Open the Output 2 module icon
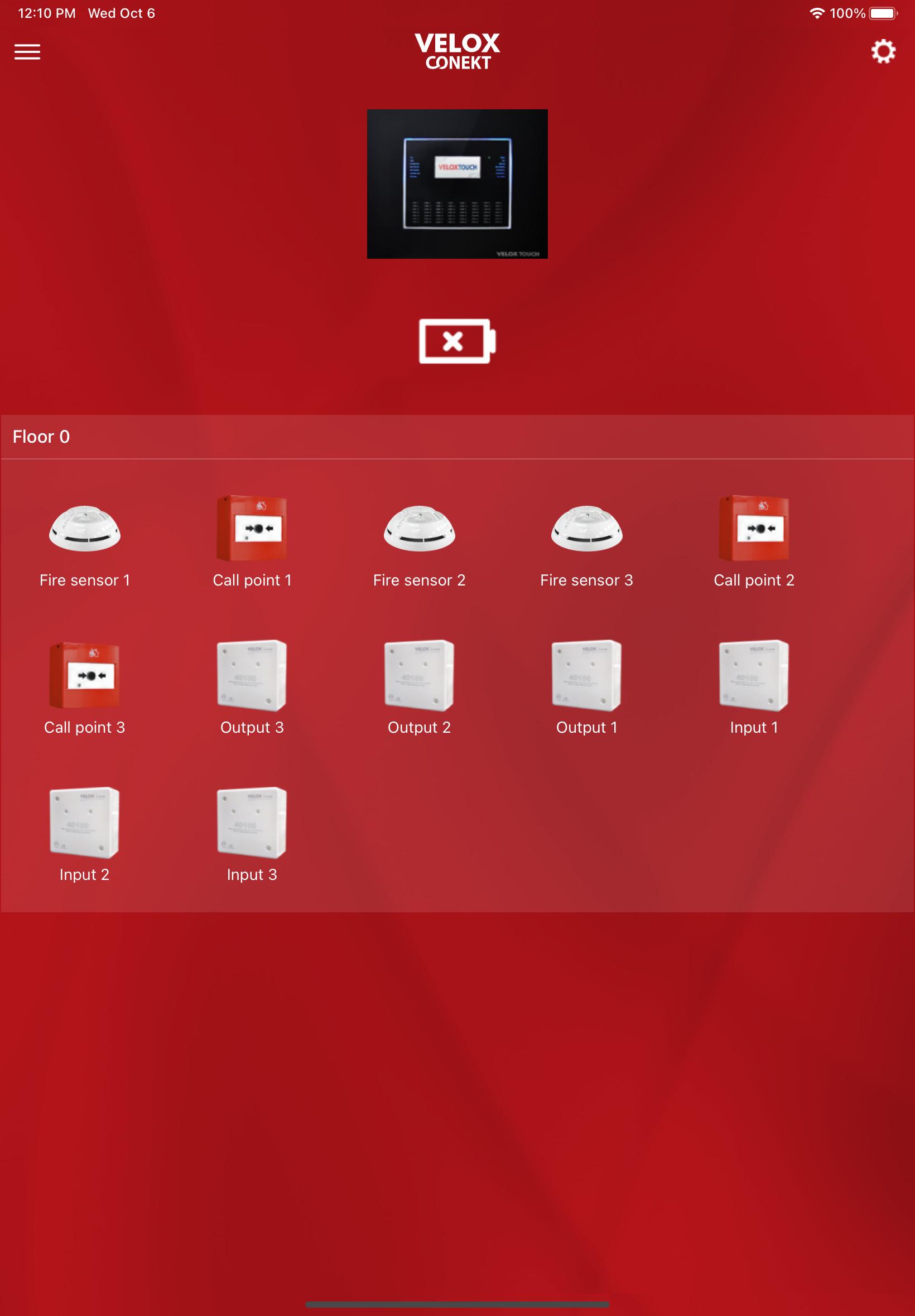Screen dimensions: 915x1316 pos(419,675)
